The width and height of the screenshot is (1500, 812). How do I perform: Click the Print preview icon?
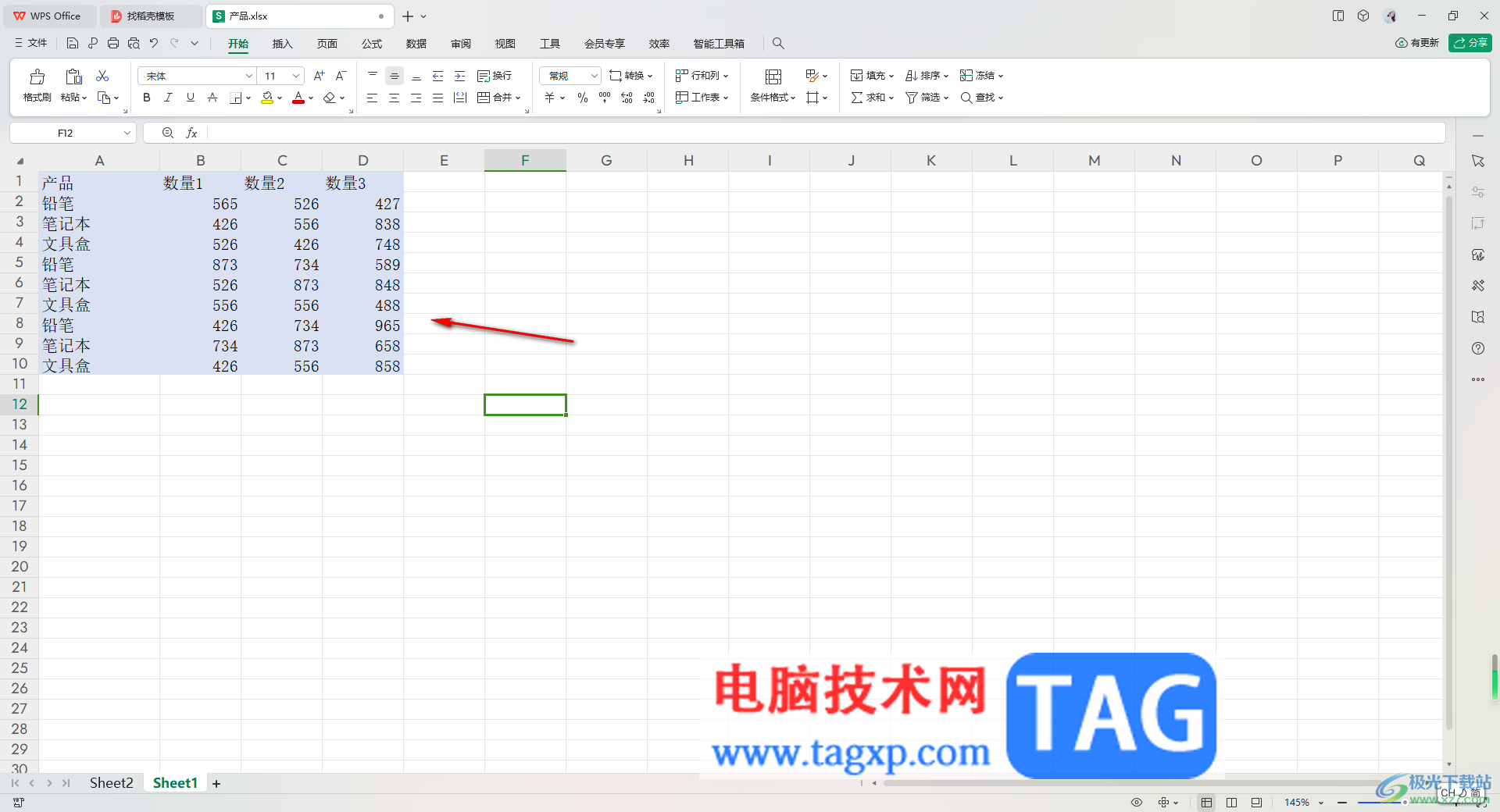coord(134,44)
